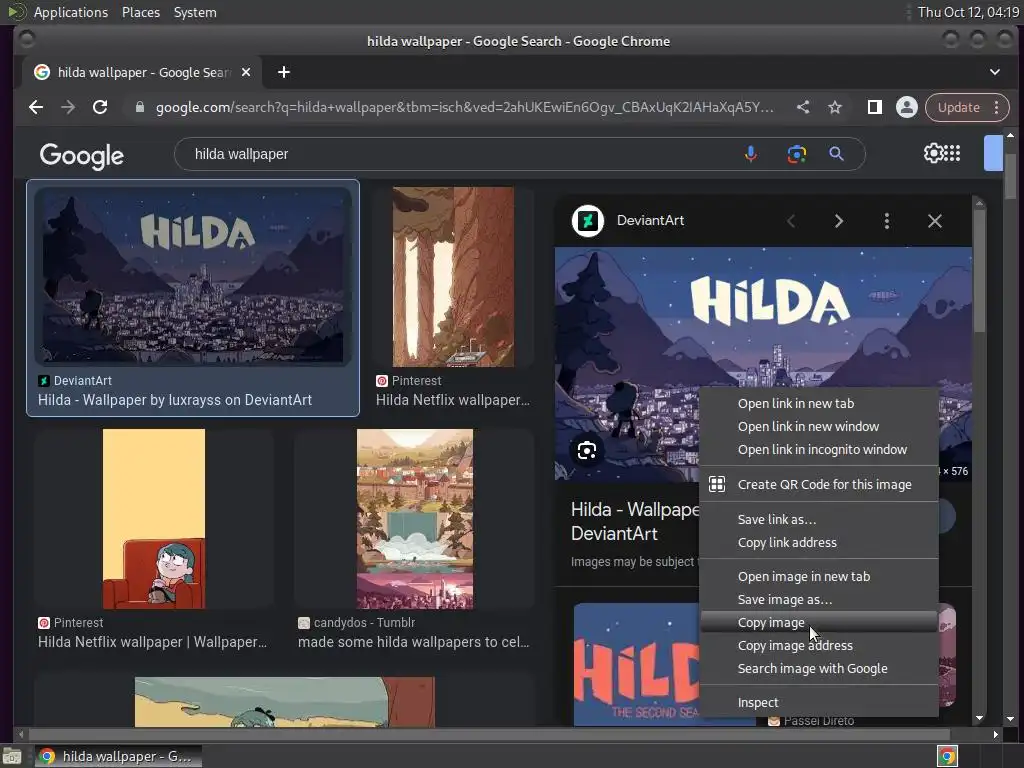Click the forward navigation arrow
Screen dimensions: 1024x768
point(68,107)
